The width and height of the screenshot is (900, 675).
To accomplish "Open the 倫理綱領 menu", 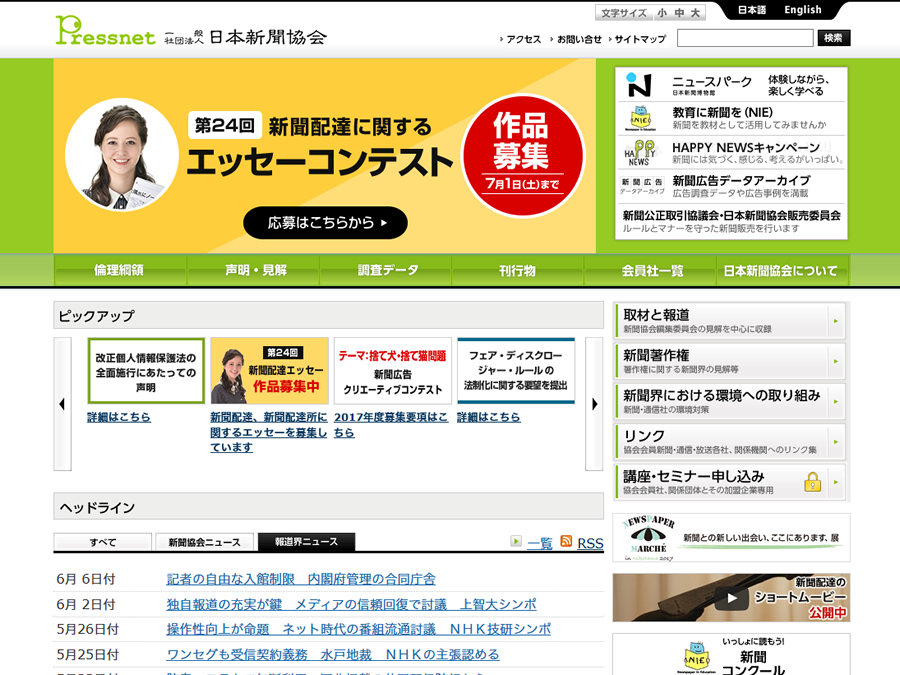I will (119, 270).
